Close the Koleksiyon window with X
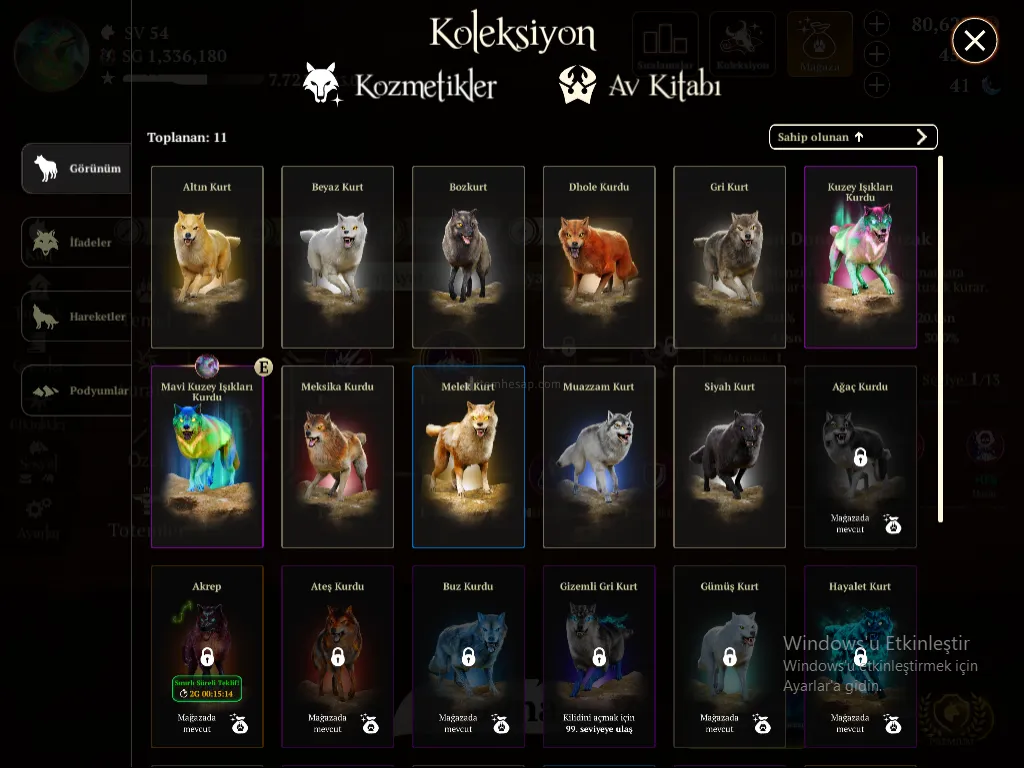This screenshot has height=768, width=1024. (974, 40)
